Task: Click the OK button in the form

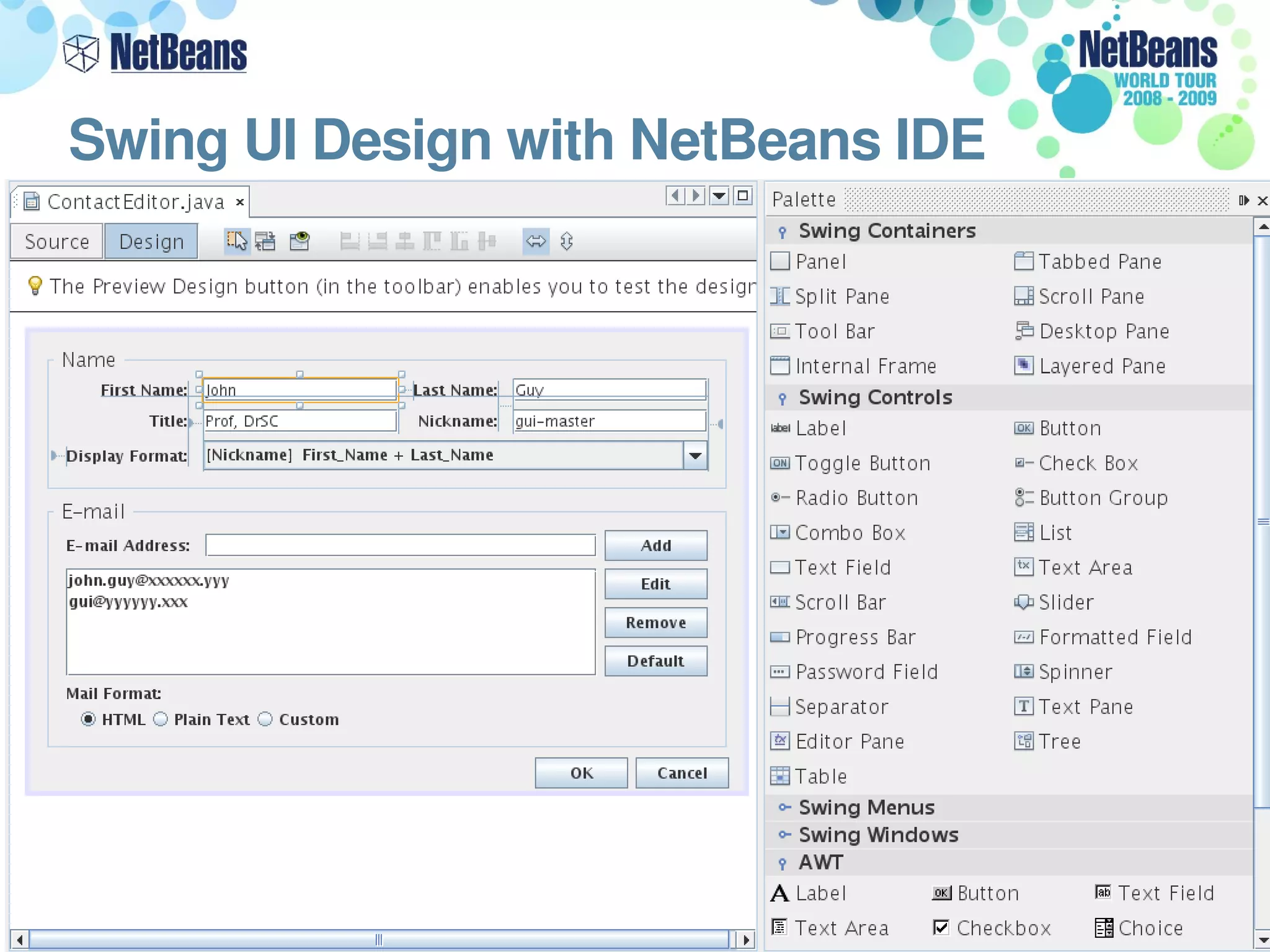Action: [581, 773]
